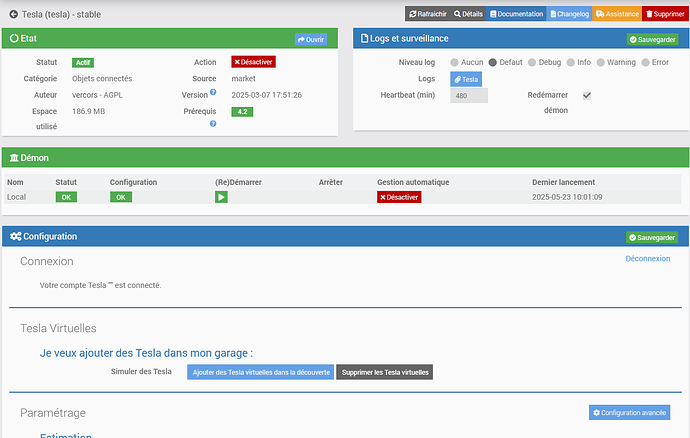The image size is (690, 438).
Task: Click Désactiver in the Etat panel
Action: pyautogui.click(x=253, y=62)
